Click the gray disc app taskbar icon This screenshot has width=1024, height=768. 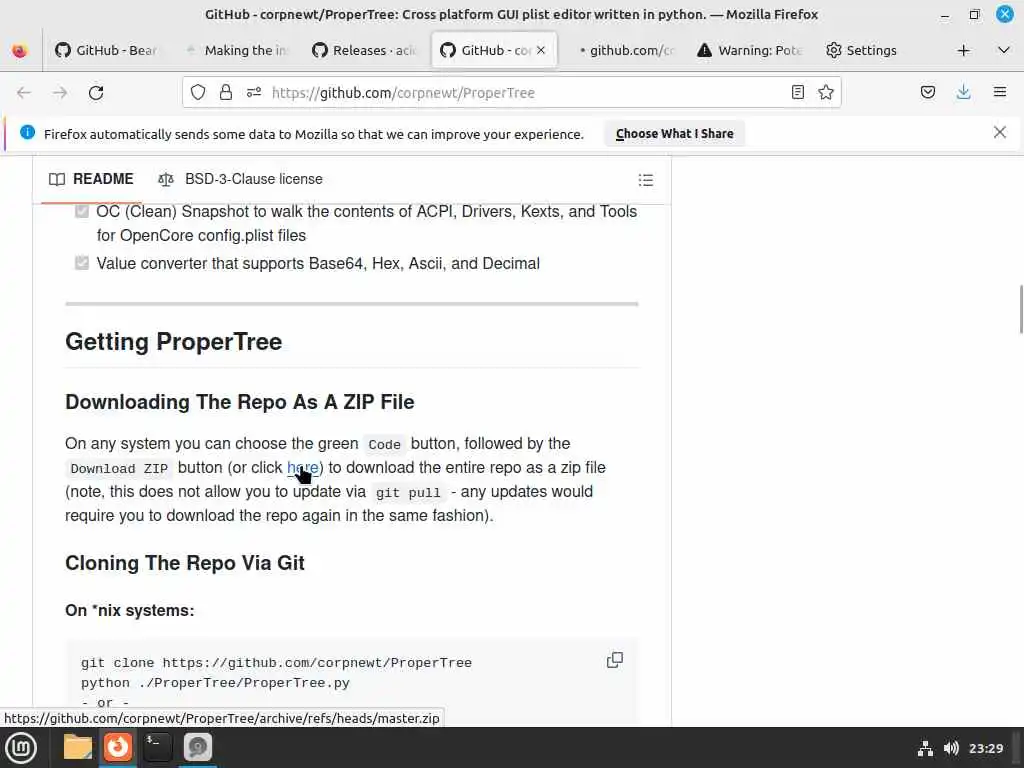198,747
